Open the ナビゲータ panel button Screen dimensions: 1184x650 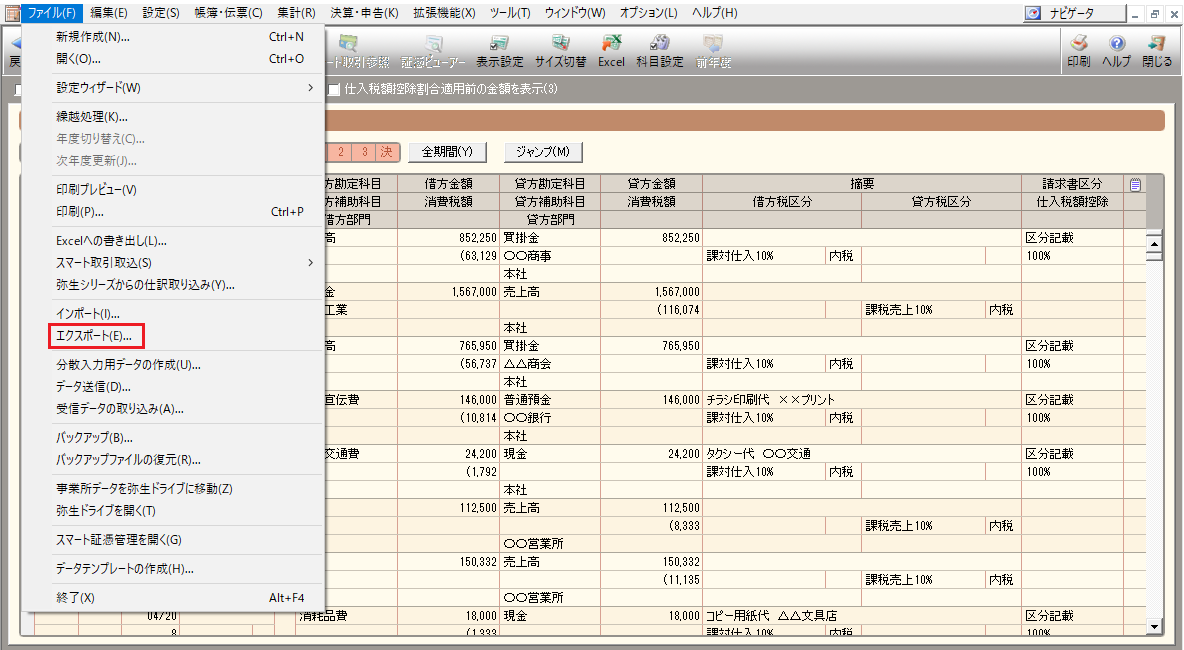(x=1074, y=13)
